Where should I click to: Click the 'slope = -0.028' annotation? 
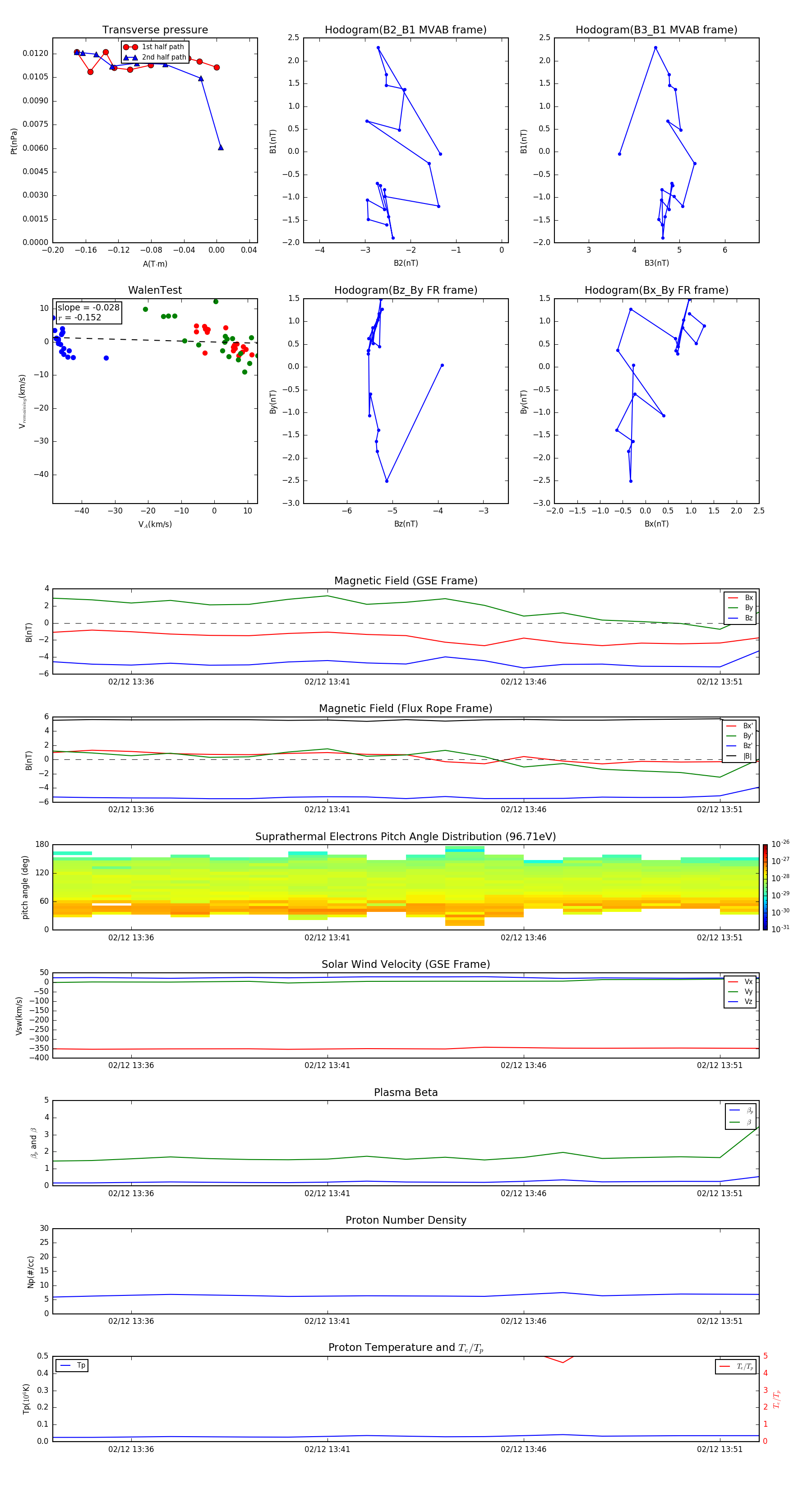pos(88,308)
